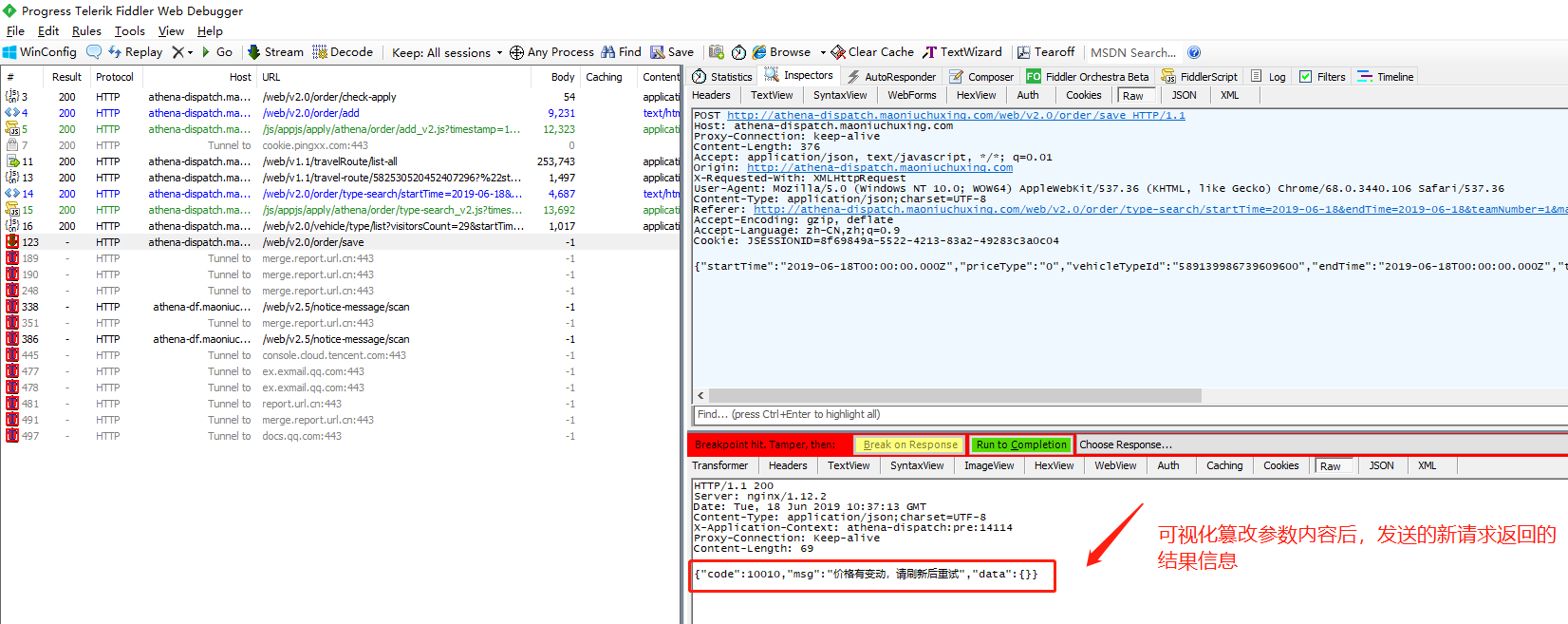
Task: Open WinConfig from the toolbar
Action: coord(39,52)
